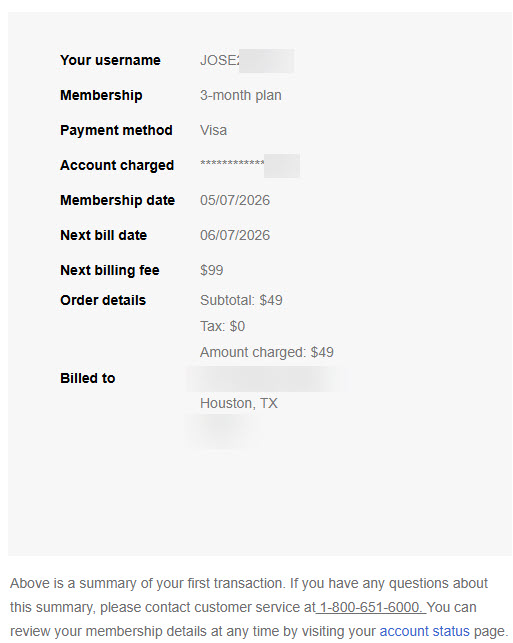Screen dimensions: 513x643
Task: Click the partially hidden username value JOSE
Action: [219, 60]
